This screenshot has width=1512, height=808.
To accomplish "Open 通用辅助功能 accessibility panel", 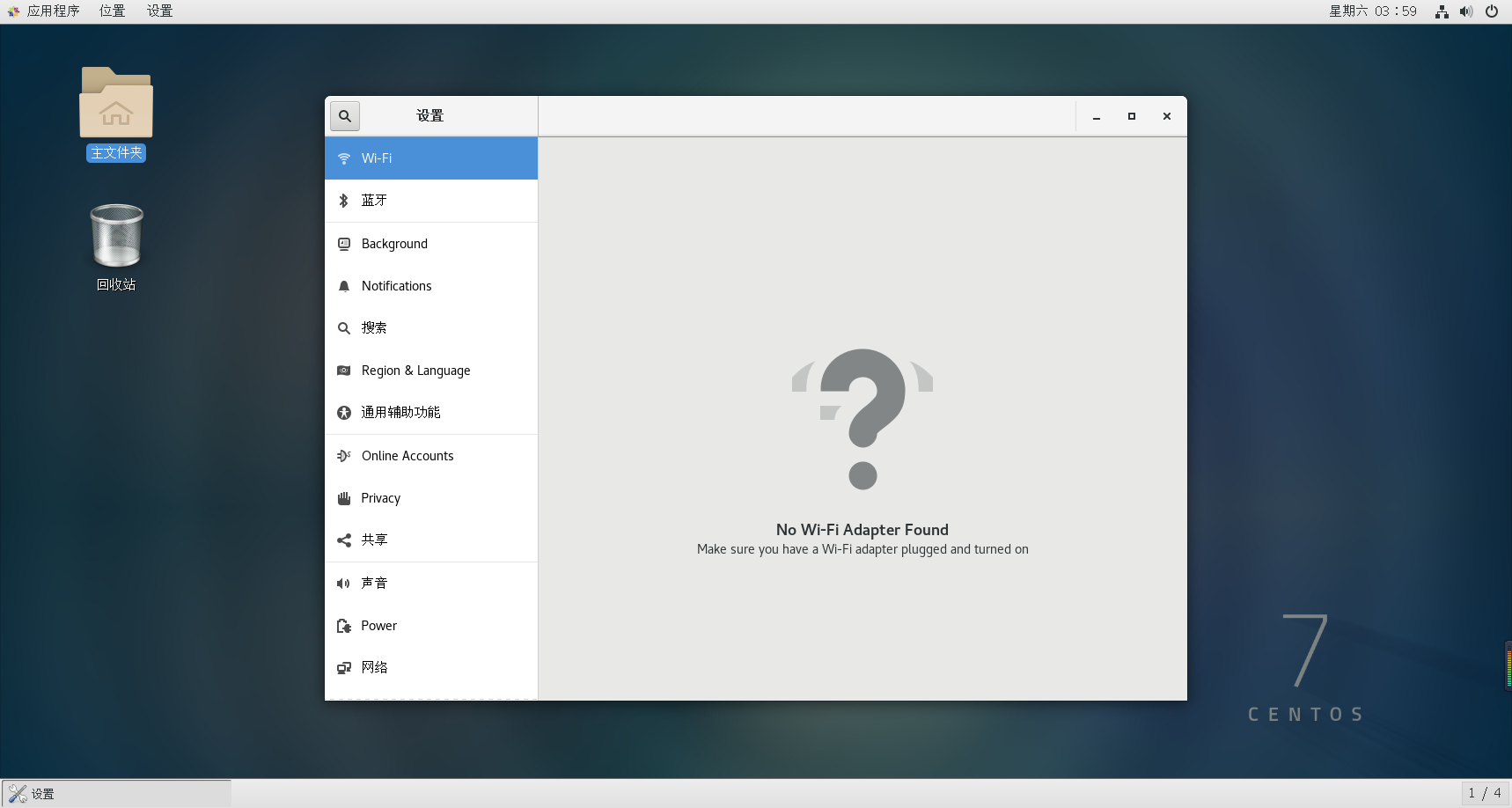I will 431,413.
